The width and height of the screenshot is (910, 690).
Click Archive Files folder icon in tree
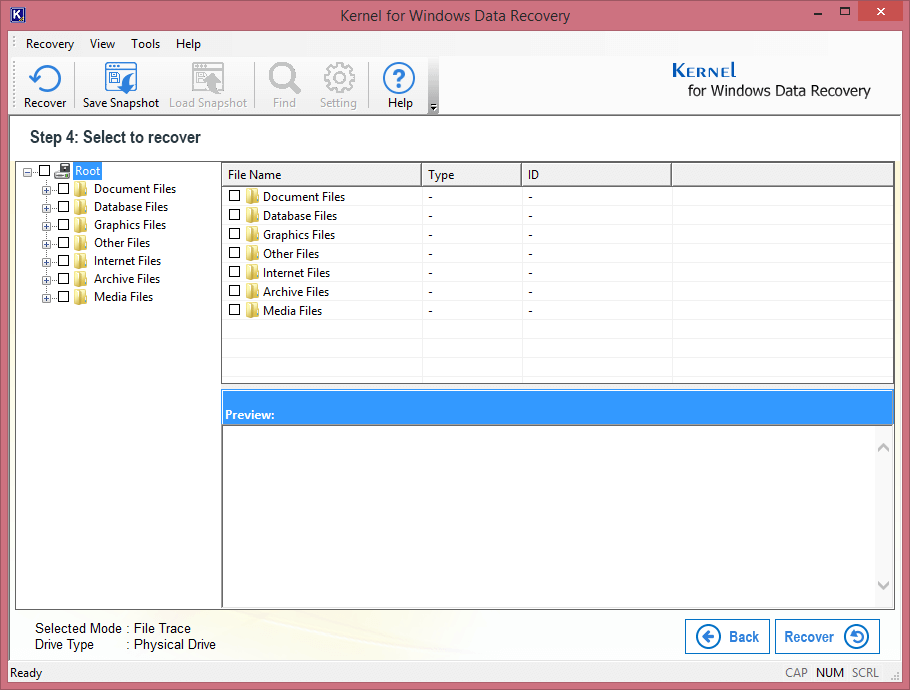point(81,279)
